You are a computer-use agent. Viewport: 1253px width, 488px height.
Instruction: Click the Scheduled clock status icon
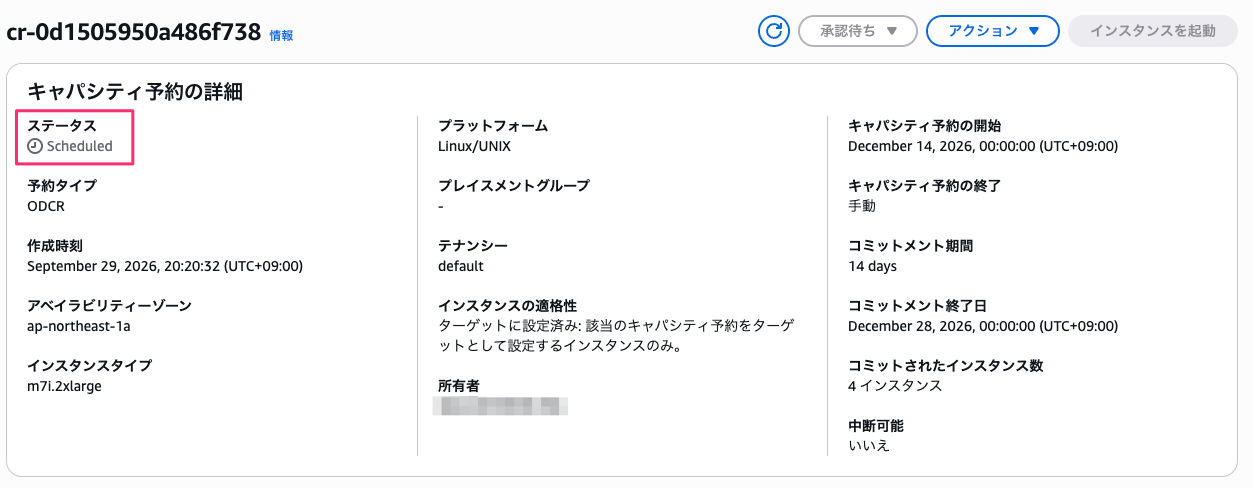(x=35, y=146)
